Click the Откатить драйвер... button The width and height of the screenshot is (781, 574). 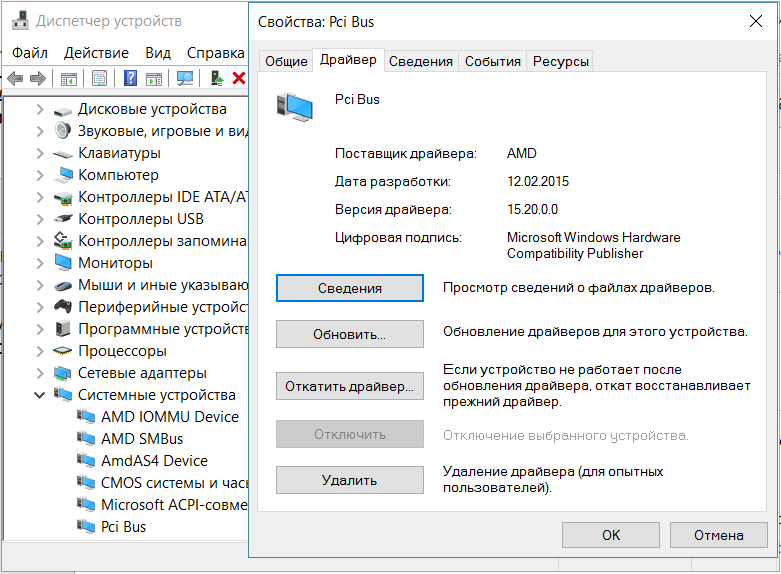point(349,385)
